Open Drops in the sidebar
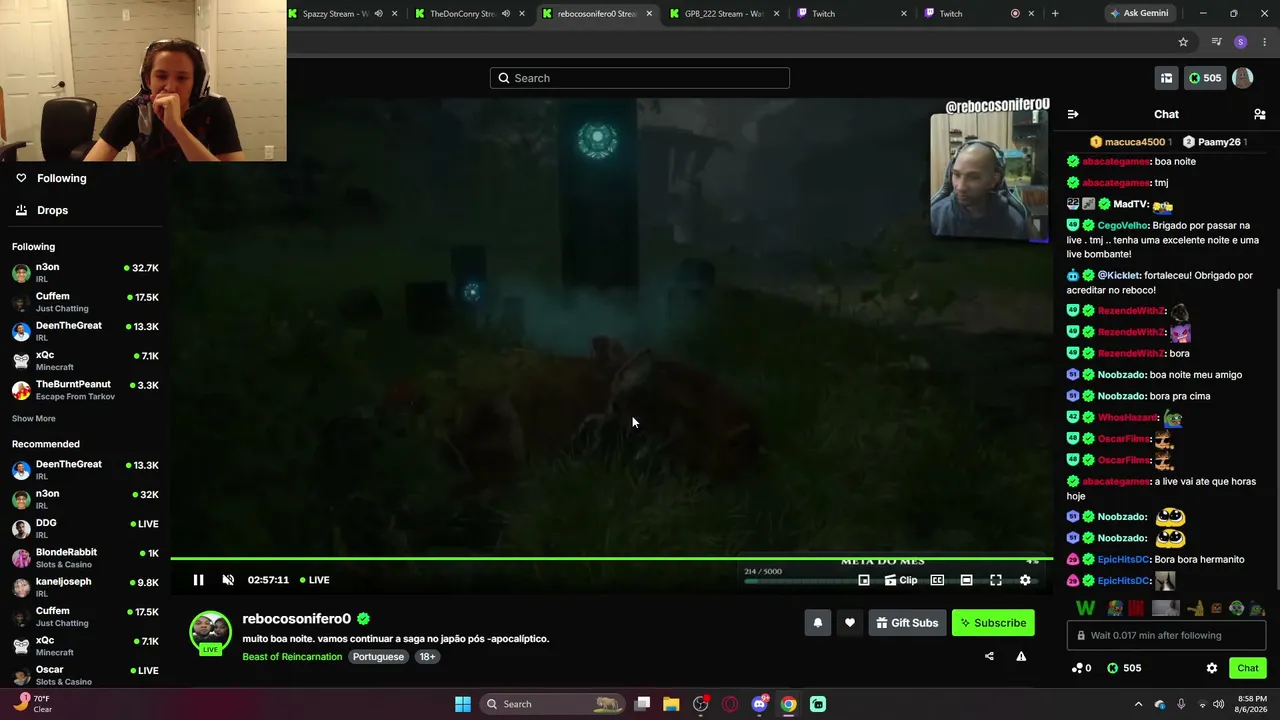The height and width of the screenshot is (720, 1280). (x=52, y=210)
